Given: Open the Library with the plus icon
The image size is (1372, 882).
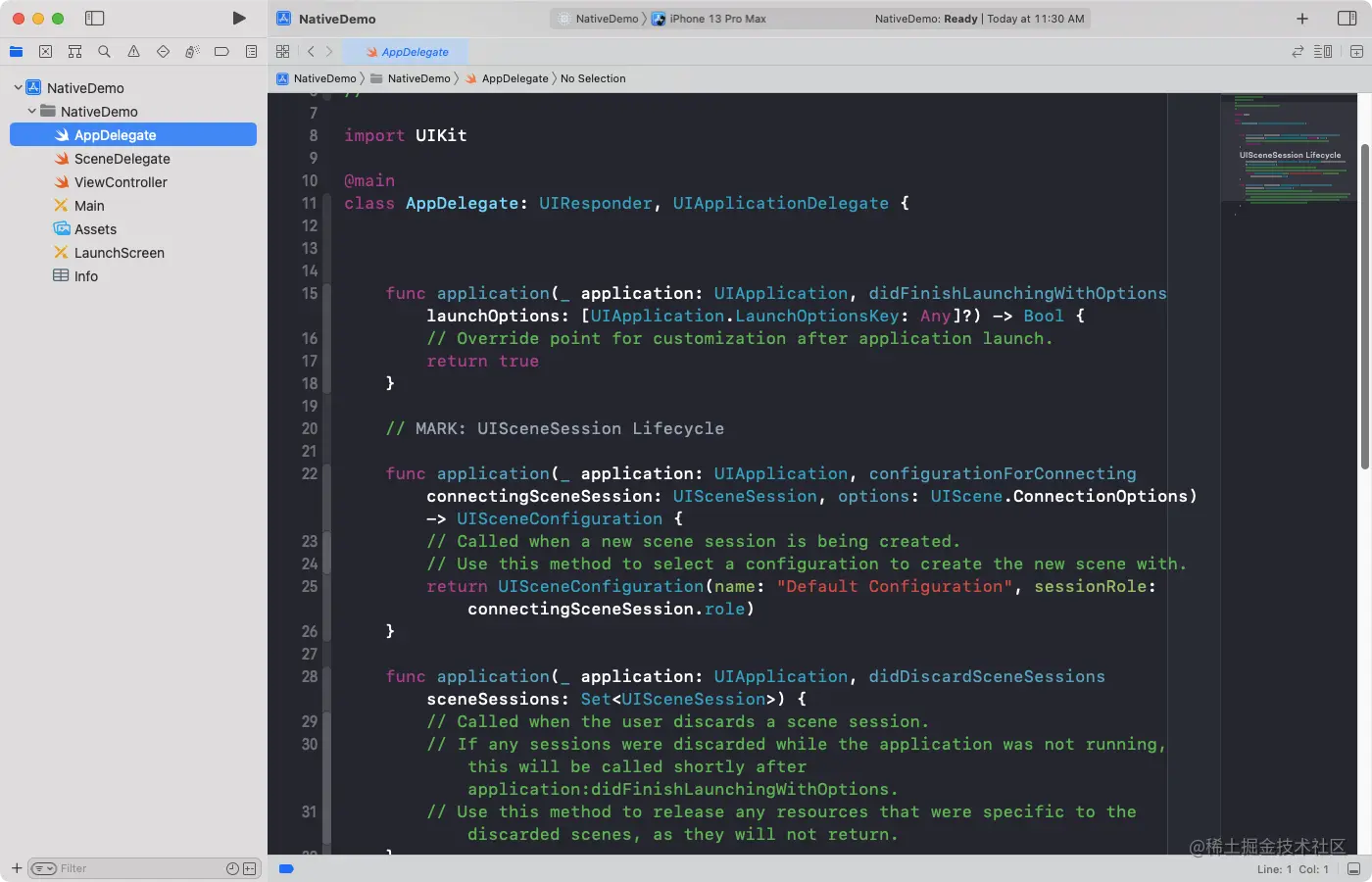Looking at the screenshot, I should (1302, 18).
